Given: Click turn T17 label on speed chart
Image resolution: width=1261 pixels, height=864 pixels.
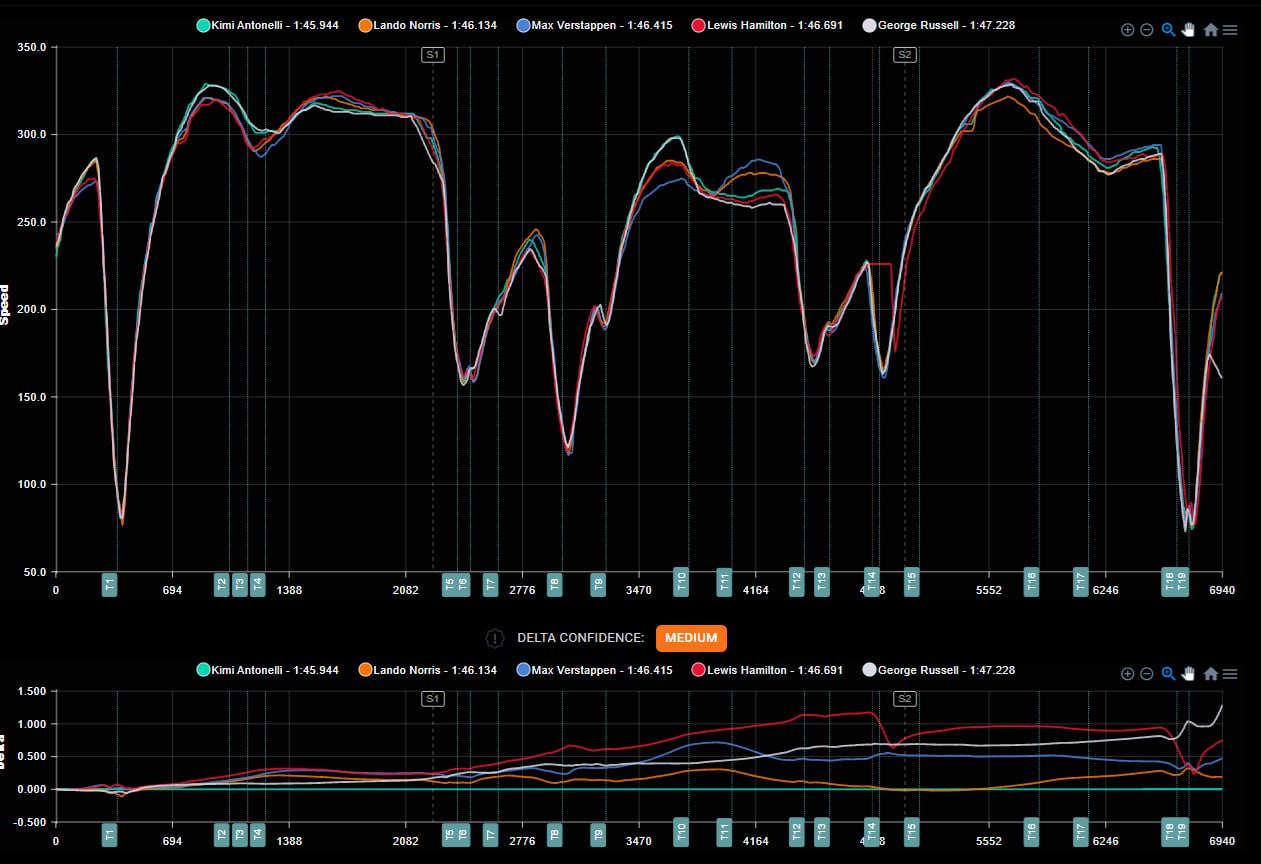Looking at the screenshot, I should (1081, 581).
